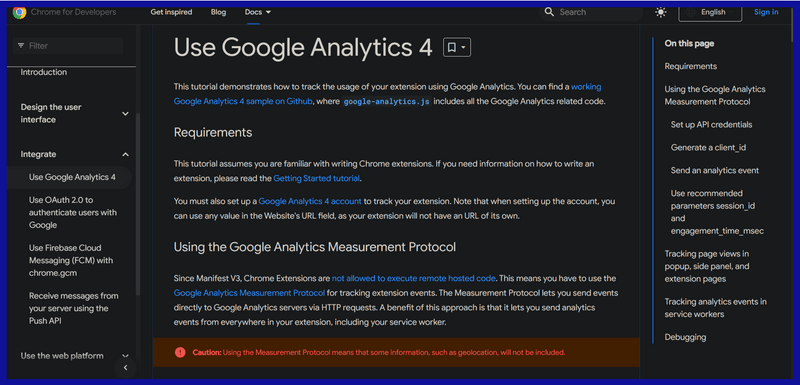Jump to Use recommended parameters session_id entry
Screen dimensions: 800x385
coord(717,212)
